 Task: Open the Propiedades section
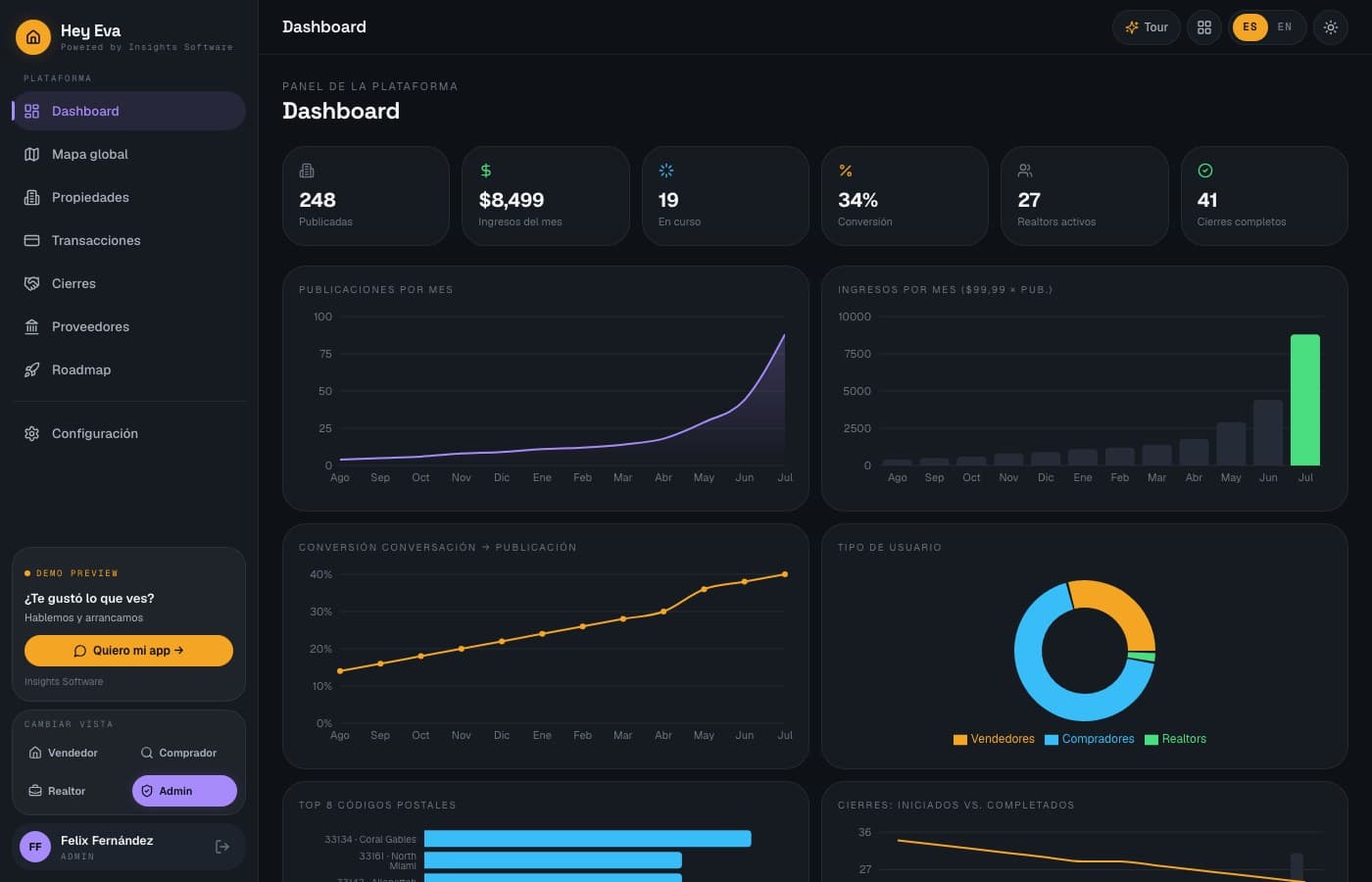128,197
